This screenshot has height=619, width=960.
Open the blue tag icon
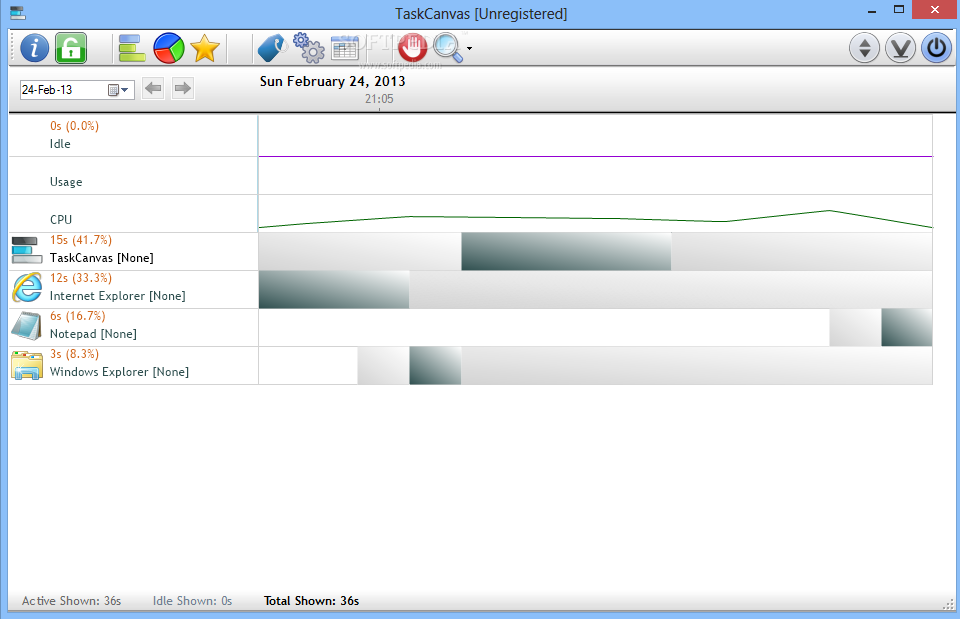pos(272,48)
